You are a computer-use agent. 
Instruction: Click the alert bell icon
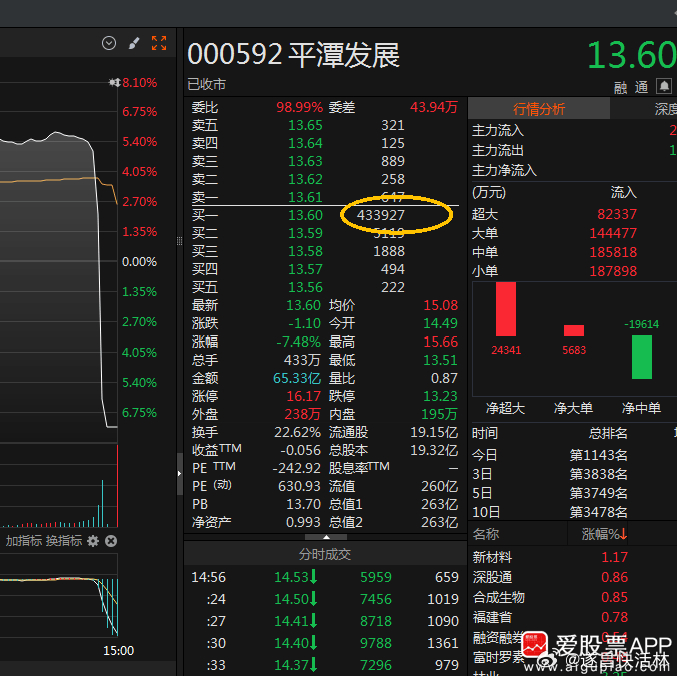point(664,86)
